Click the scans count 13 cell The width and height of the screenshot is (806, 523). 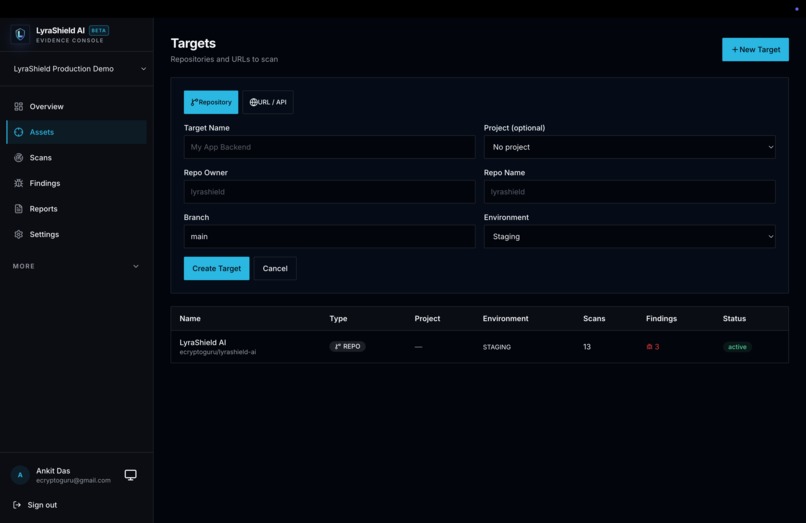point(587,347)
